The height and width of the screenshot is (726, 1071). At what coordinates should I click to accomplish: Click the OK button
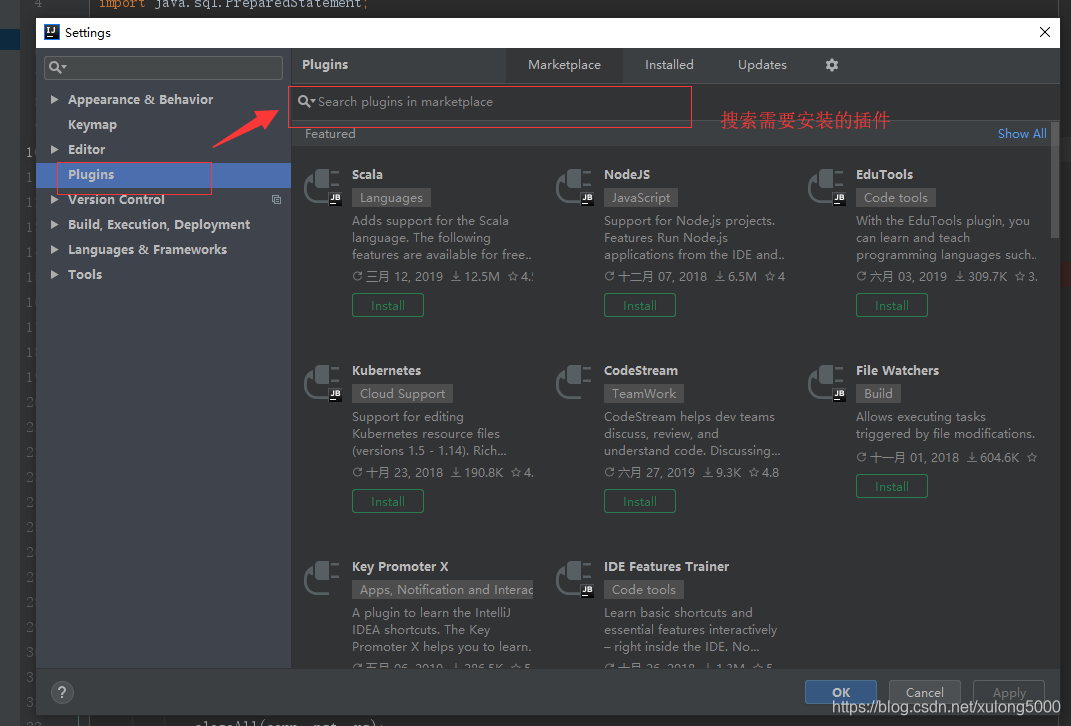(841, 693)
